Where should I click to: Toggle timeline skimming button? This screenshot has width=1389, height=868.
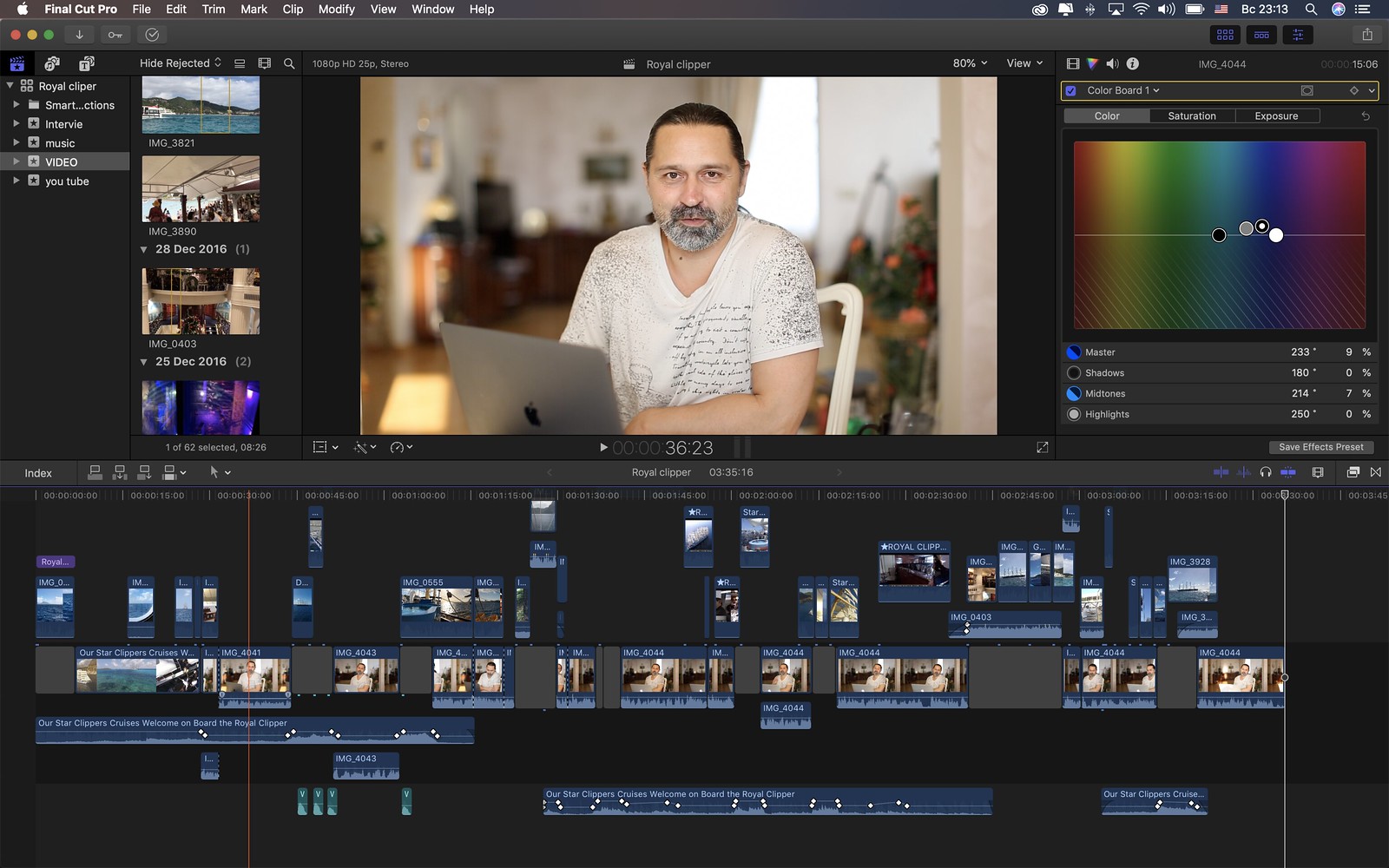(x=1221, y=472)
